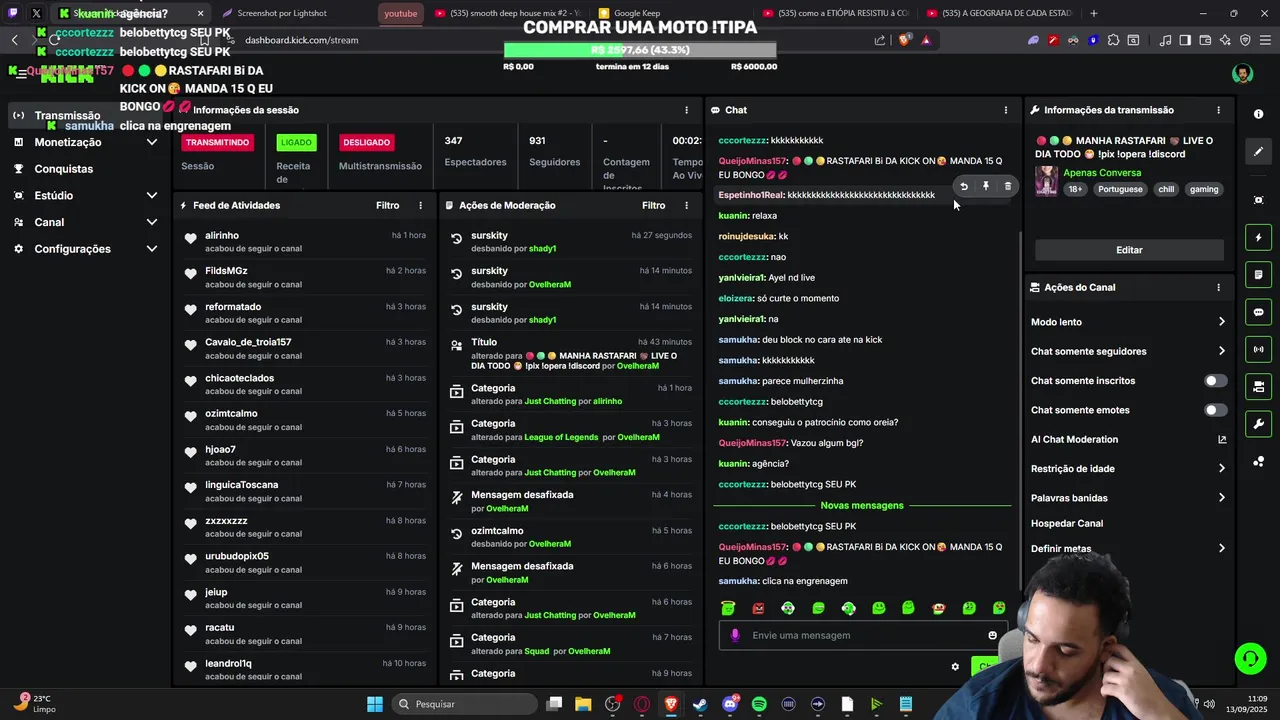The image size is (1280, 720).
Task: Pin the Espetinho1Real chat message
Action: [986, 187]
